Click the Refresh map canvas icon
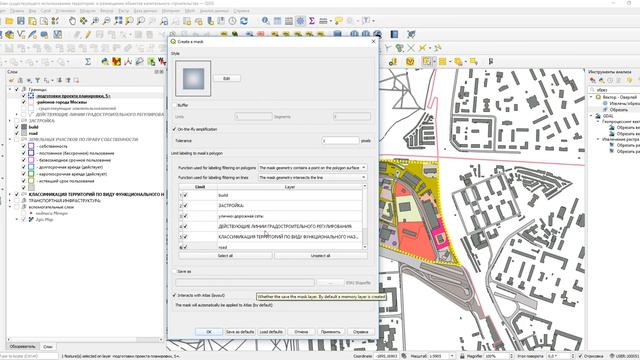 (x=244, y=21)
